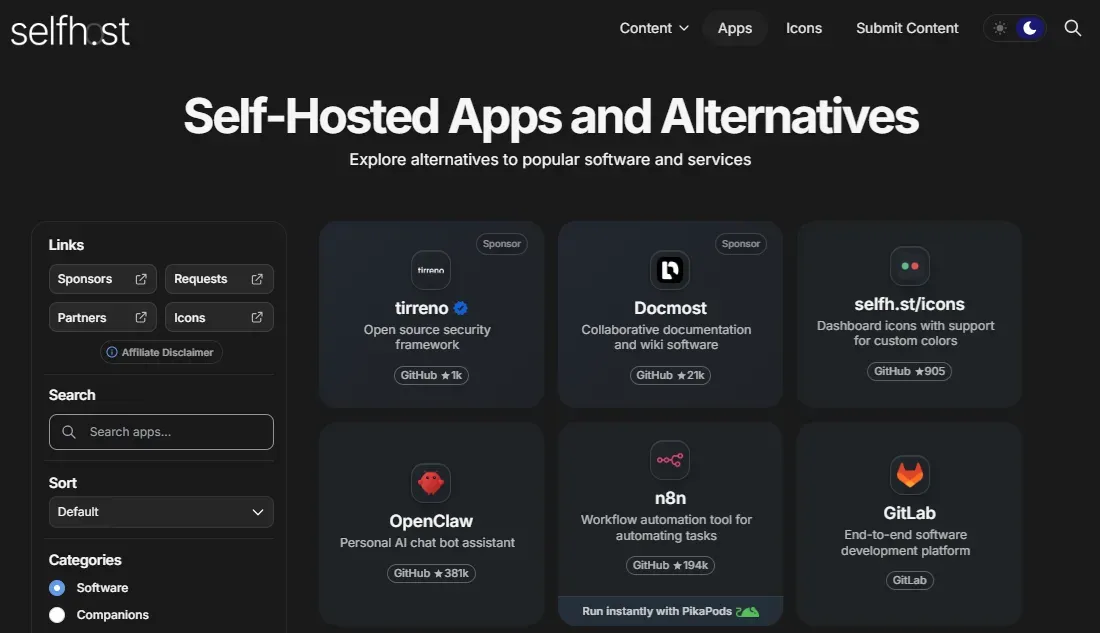Image resolution: width=1100 pixels, height=633 pixels.
Task: Open the site search magnifier icon
Action: [1073, 28]
